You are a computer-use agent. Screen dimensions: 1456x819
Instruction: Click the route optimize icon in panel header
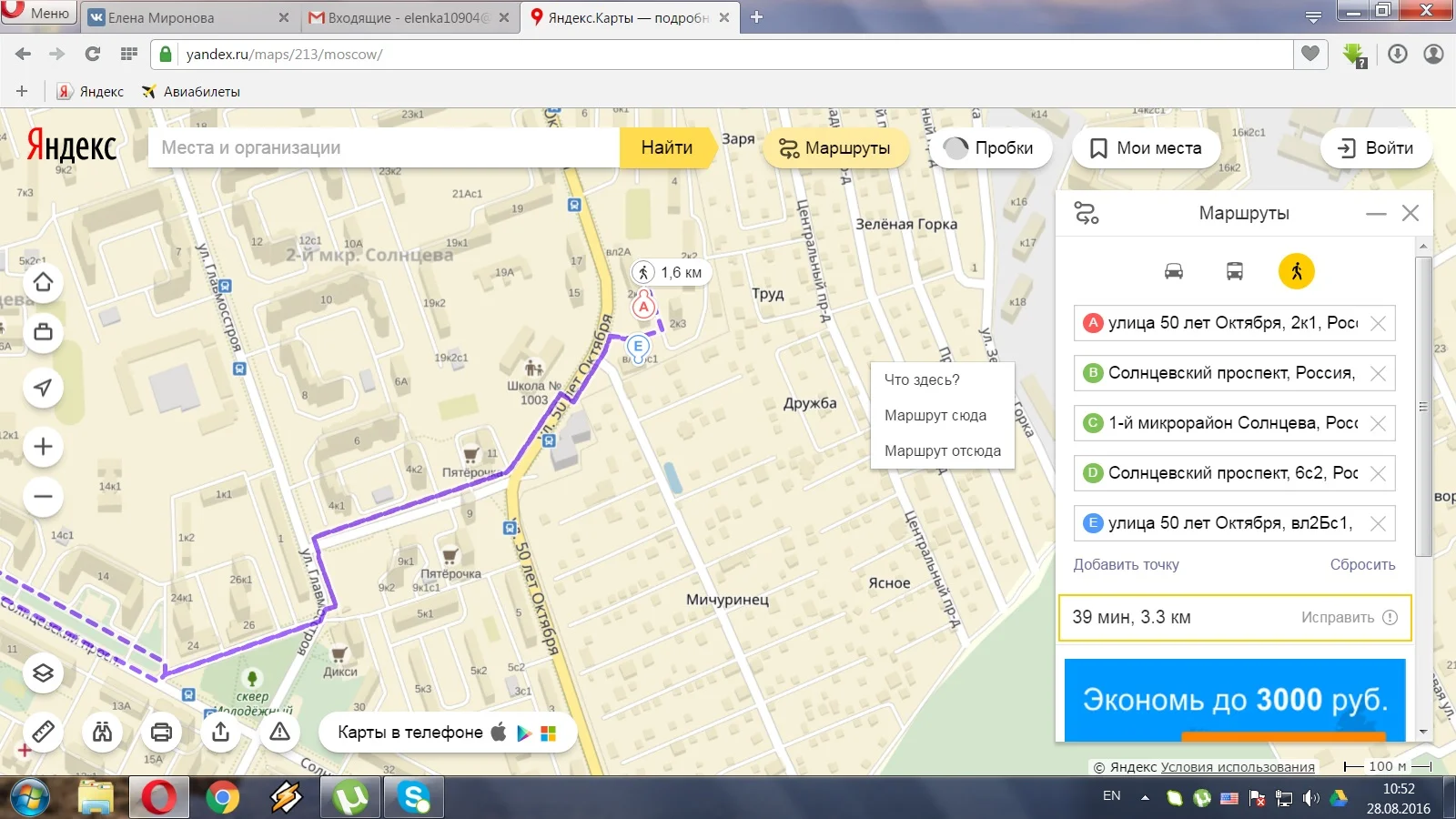coord(1087,213)
